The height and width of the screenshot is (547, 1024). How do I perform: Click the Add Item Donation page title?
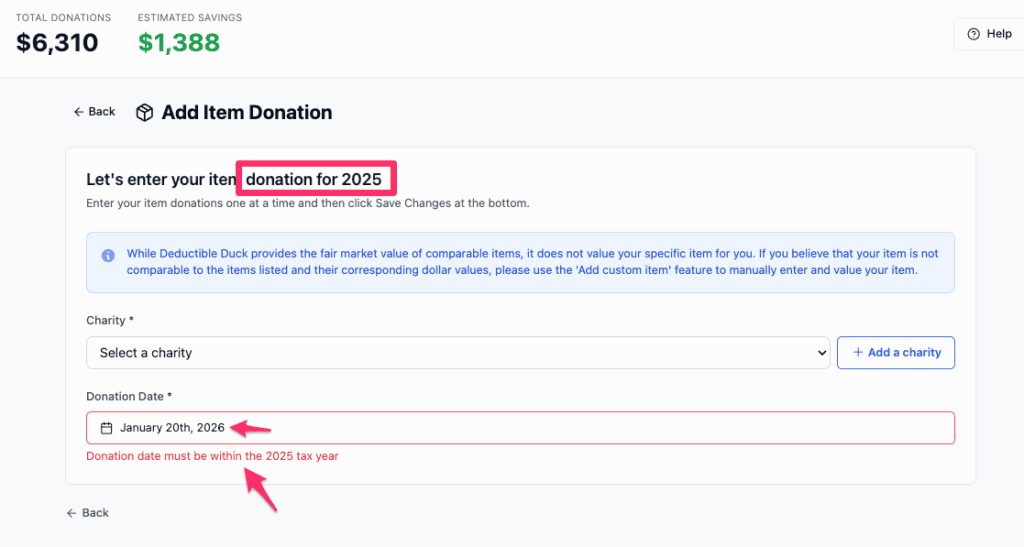pos(247,113)
